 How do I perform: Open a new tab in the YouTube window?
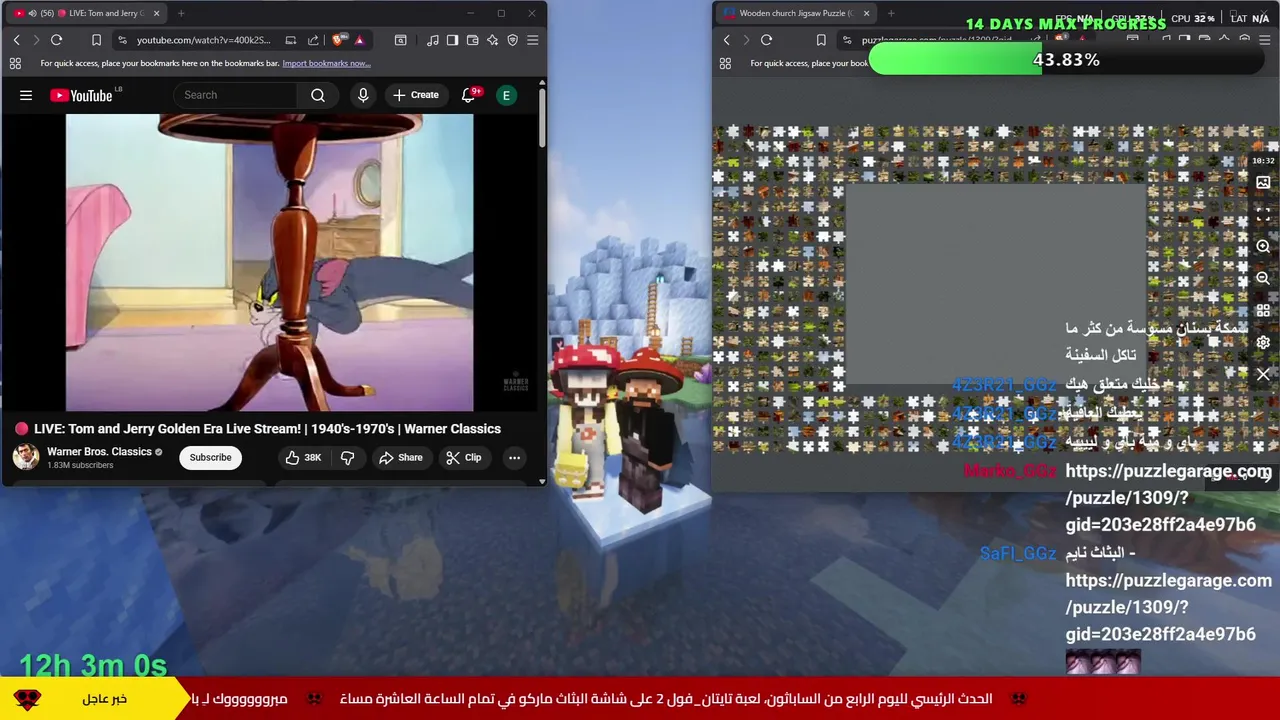(181, 13)
